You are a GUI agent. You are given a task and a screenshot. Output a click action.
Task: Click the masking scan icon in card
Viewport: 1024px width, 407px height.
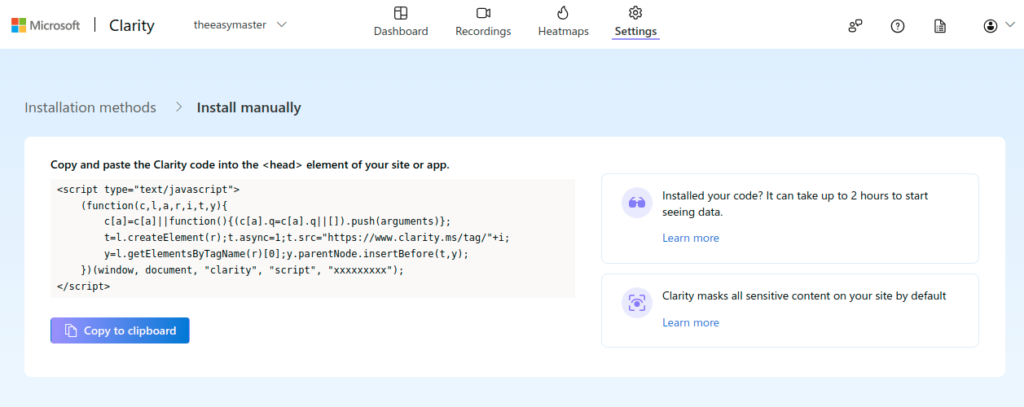tap(637, 302)
